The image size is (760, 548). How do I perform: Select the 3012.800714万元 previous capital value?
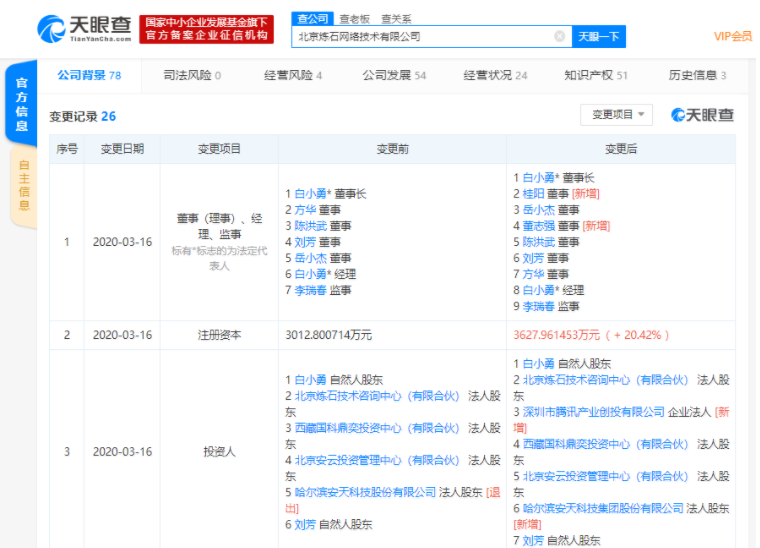point(329,335)
